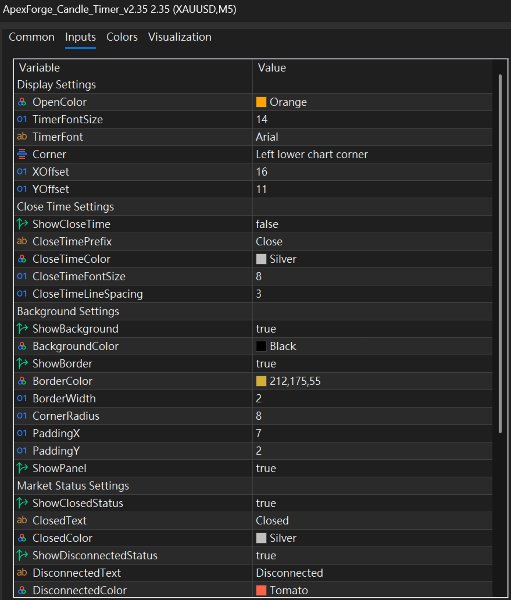Screen dimensions: 511x600
Task: Click the color icon beside ClosedColor
Action: coord(22,538)
